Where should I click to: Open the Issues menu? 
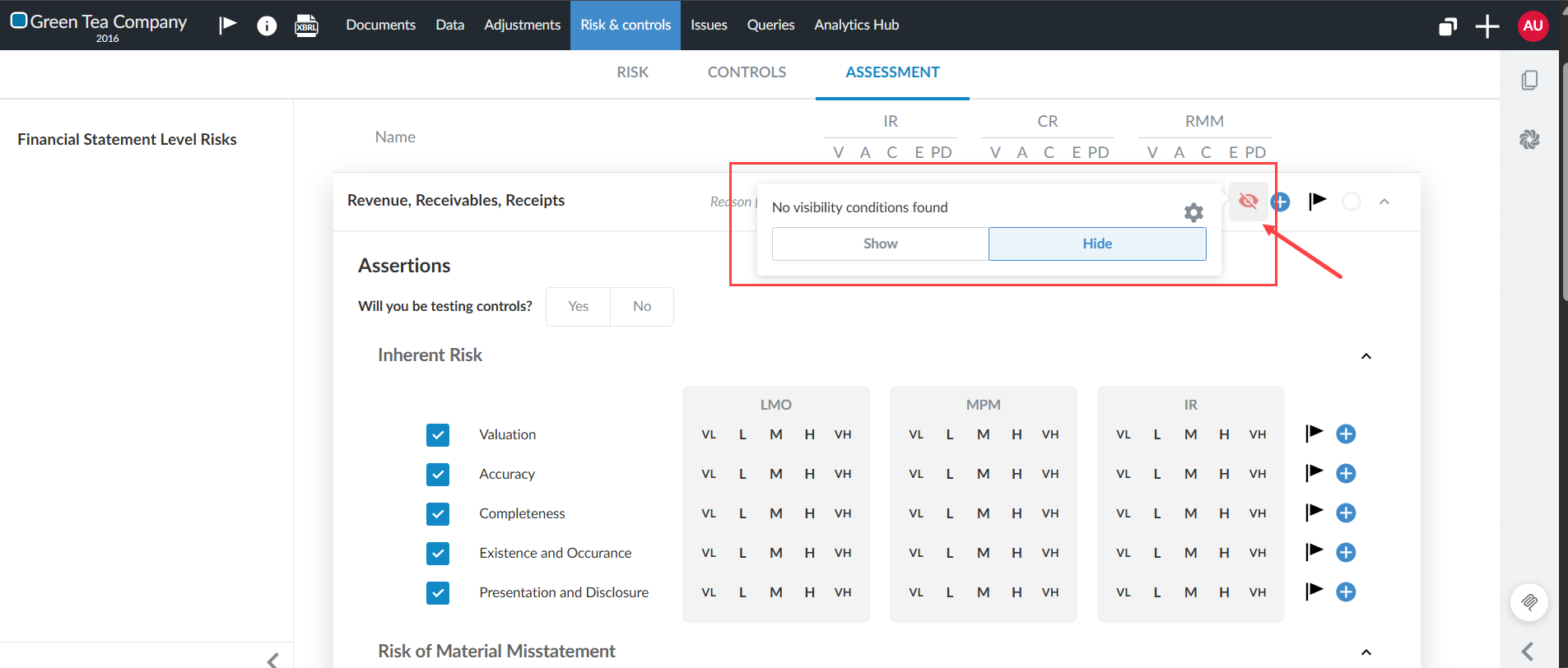pos(709,25)
